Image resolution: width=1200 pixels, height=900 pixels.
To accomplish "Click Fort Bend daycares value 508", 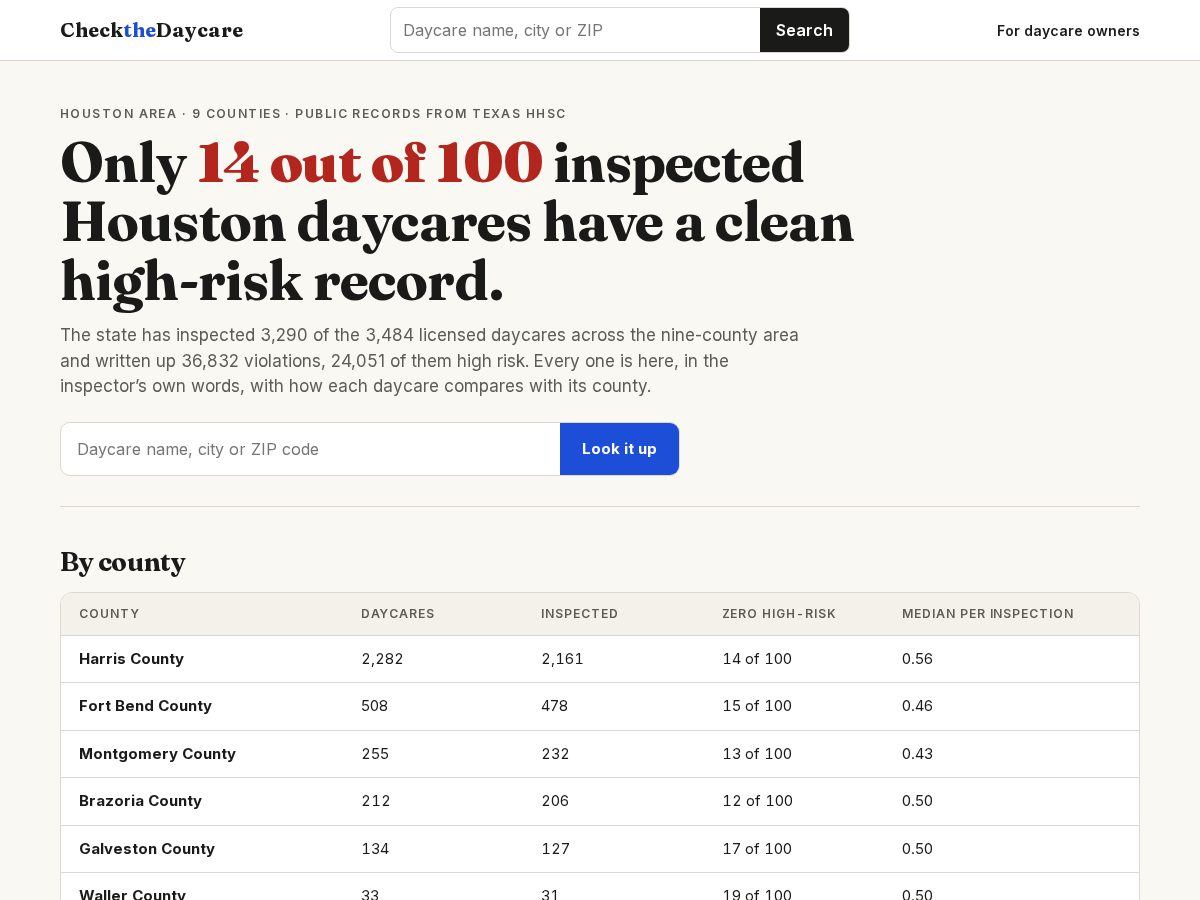I will pyautogui.click(x=374, y=706).
